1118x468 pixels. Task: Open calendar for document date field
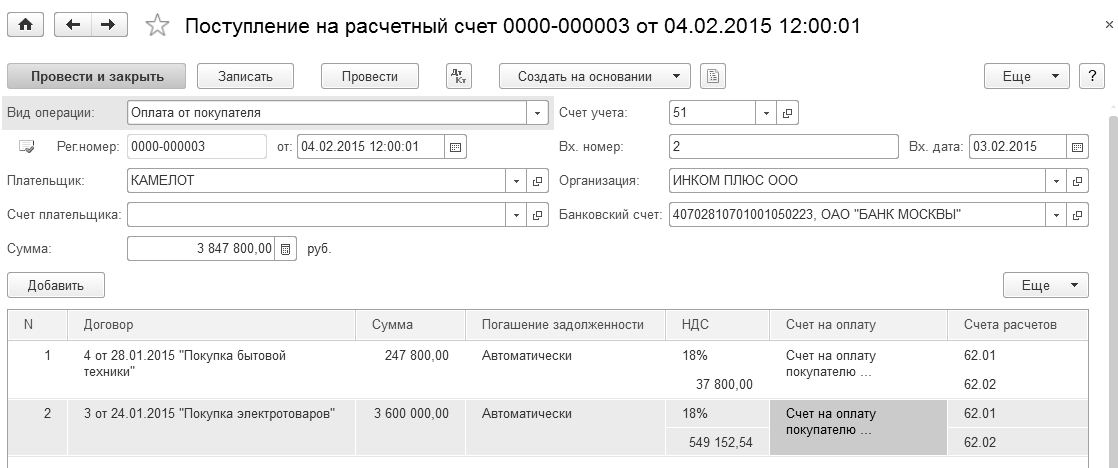(455, 147)
